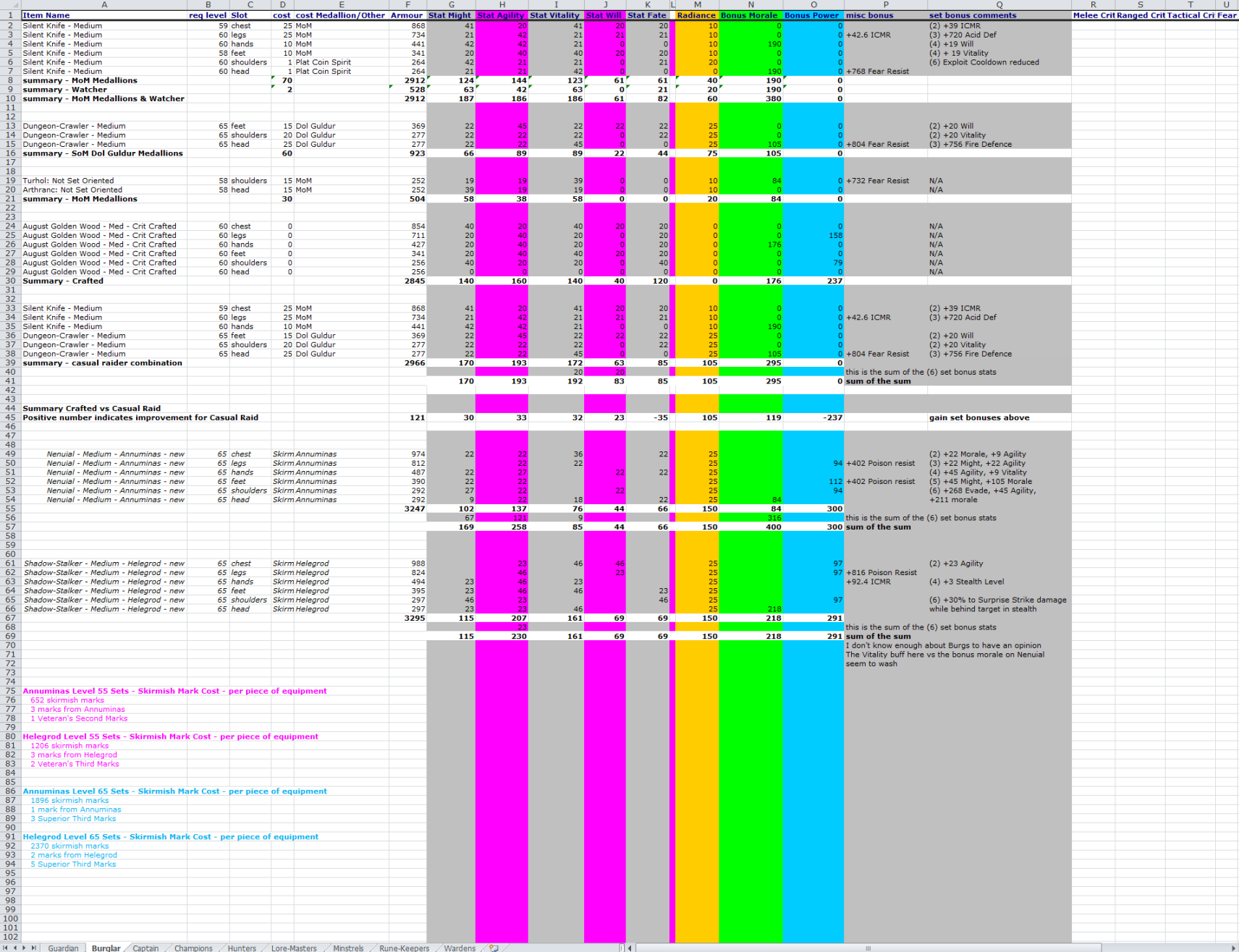This screenshot has width=1239, height=952.
Task: Select 'gain set bonuses above' cell
Action: (999, 417)
